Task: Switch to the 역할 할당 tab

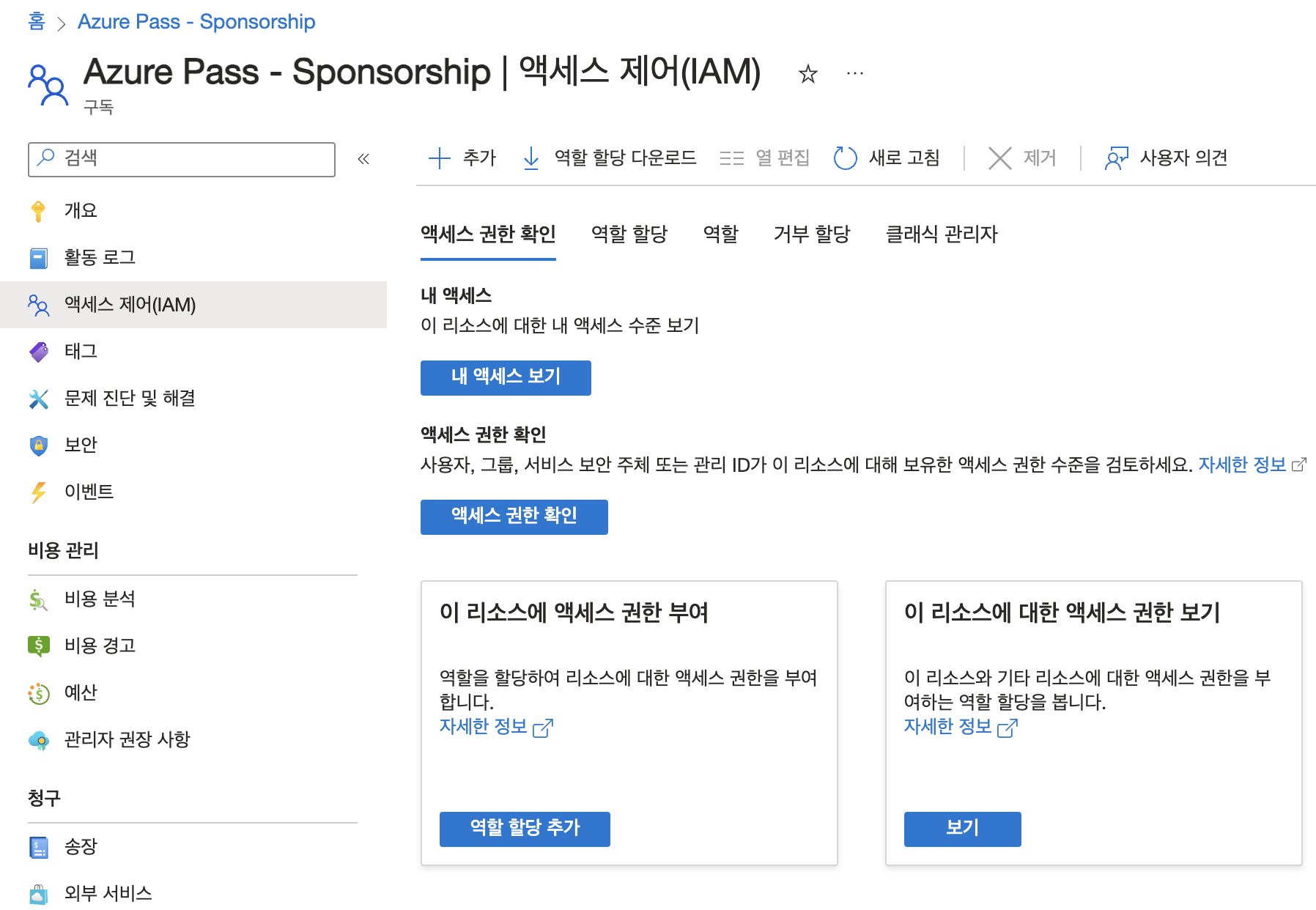Action: pos(629,234)
